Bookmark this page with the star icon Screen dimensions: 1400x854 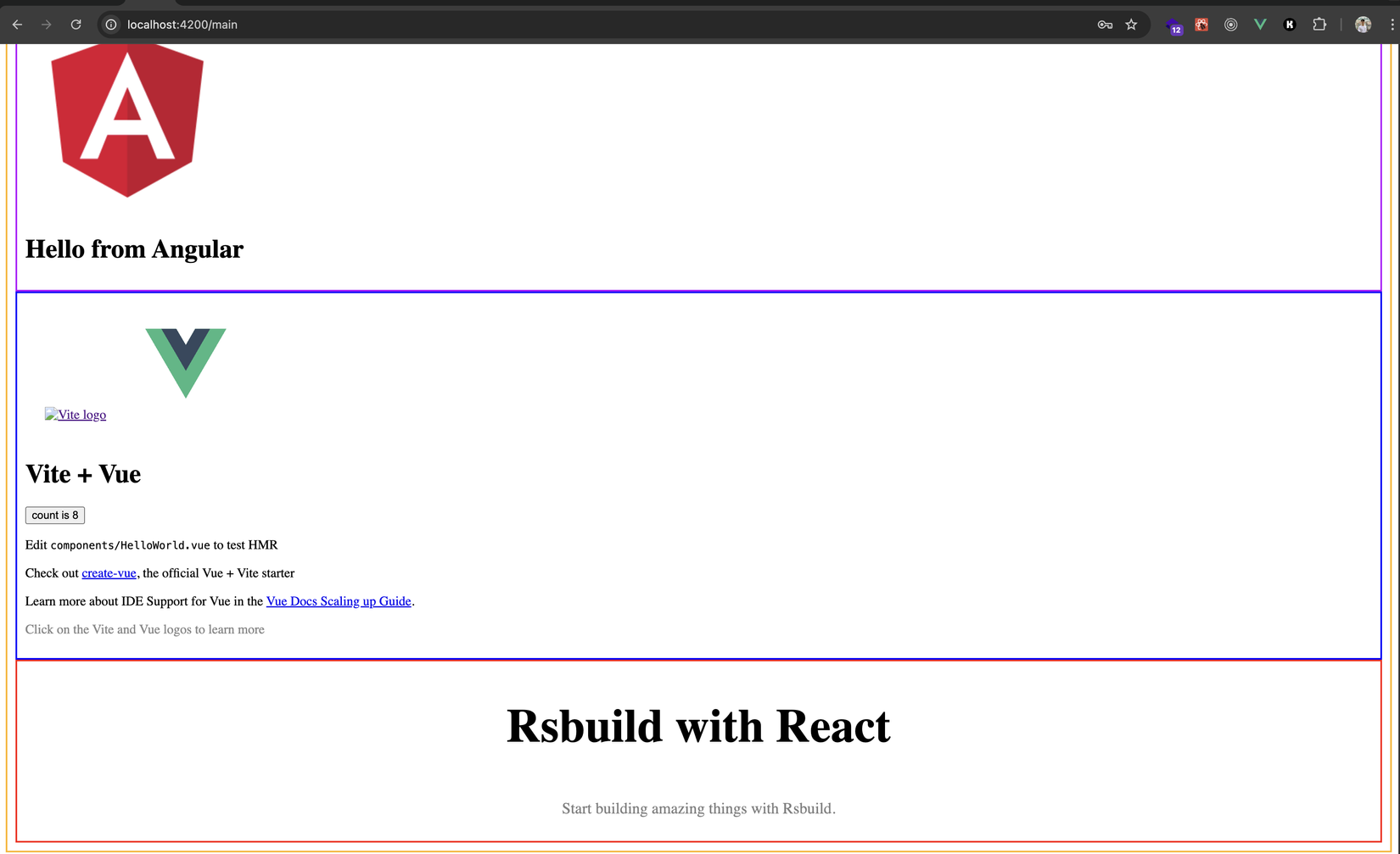[1131, 25]
